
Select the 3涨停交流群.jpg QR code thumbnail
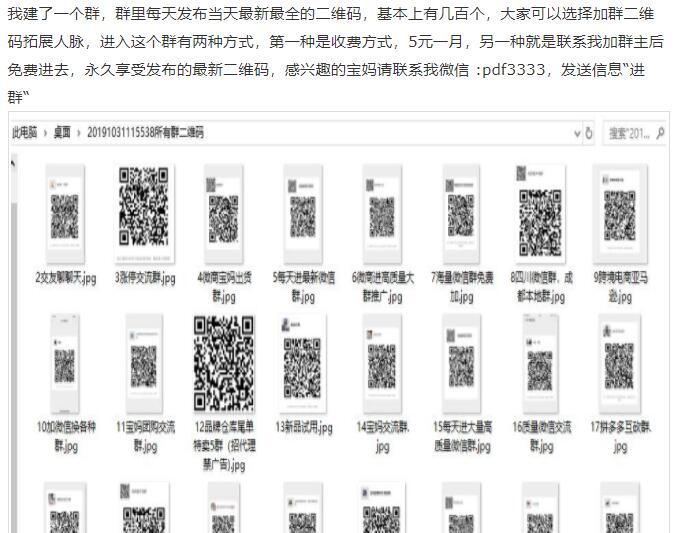pyautogui.click(x=144, y=214)
